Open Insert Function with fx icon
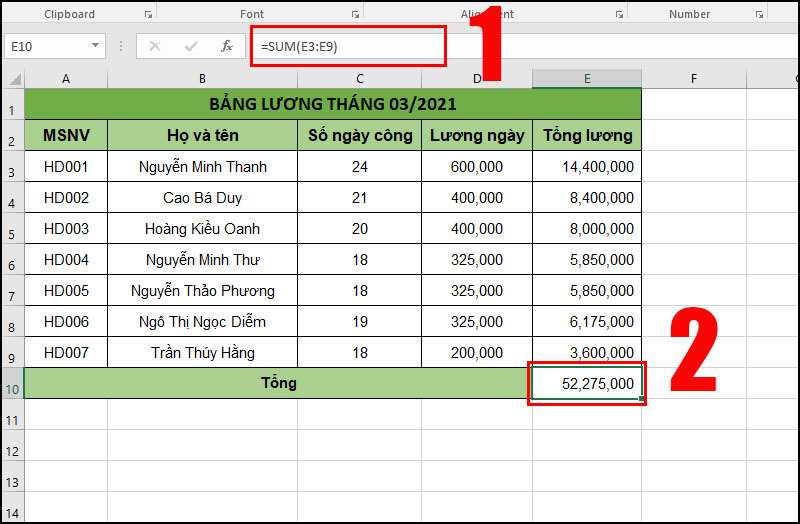This screenshot has height=524, width=800. (227, 46)
